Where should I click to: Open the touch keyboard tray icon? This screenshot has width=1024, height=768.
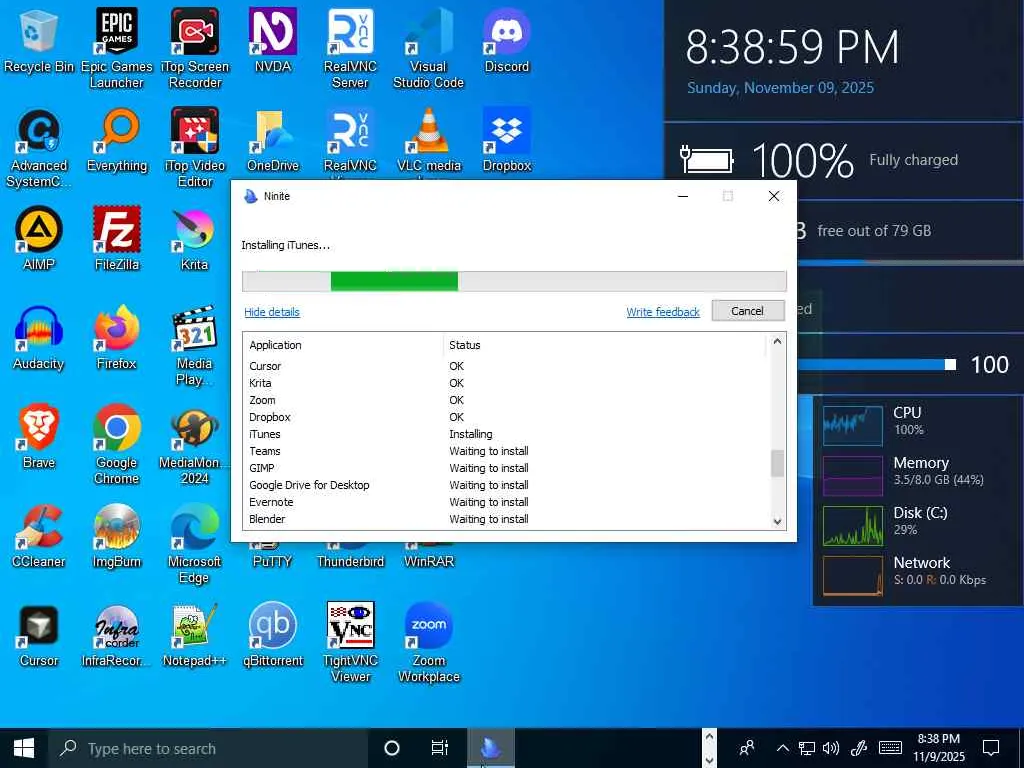coord(890,748)
